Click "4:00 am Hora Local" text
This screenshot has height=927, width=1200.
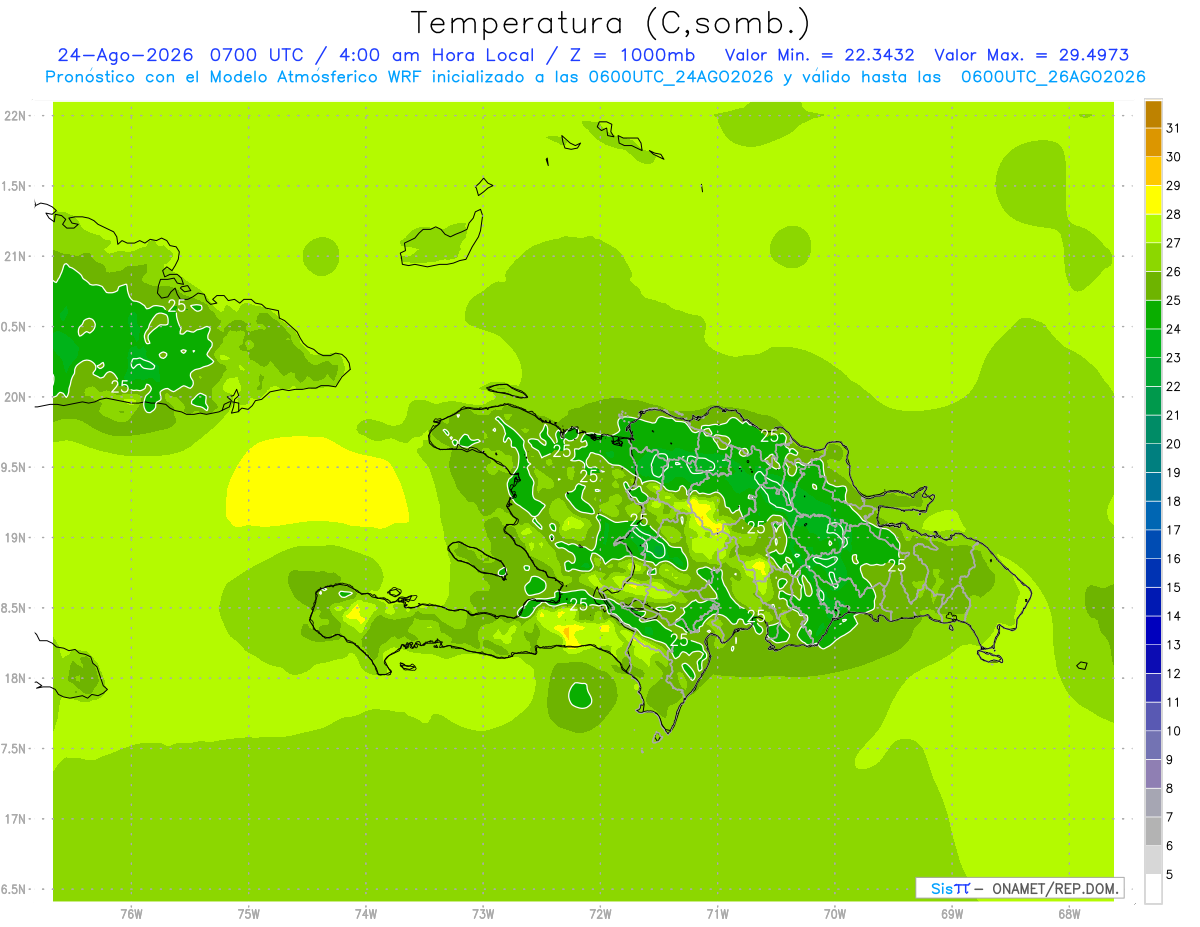click(x=436, y=56)
